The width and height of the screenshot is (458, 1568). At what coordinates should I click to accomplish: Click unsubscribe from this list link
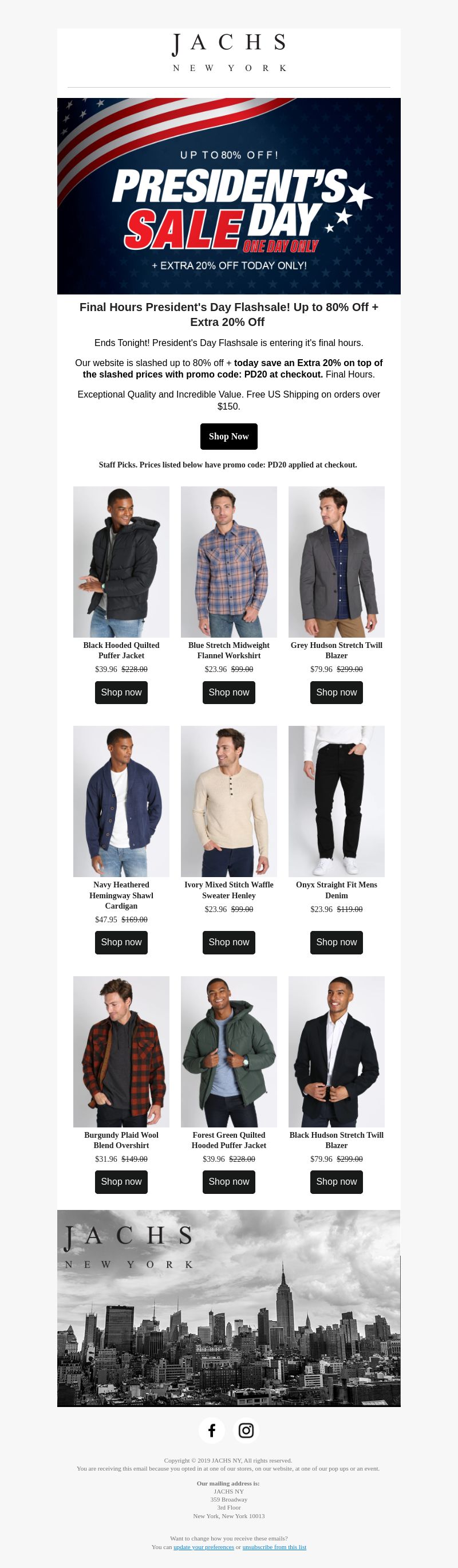[x=274, y=1547]
